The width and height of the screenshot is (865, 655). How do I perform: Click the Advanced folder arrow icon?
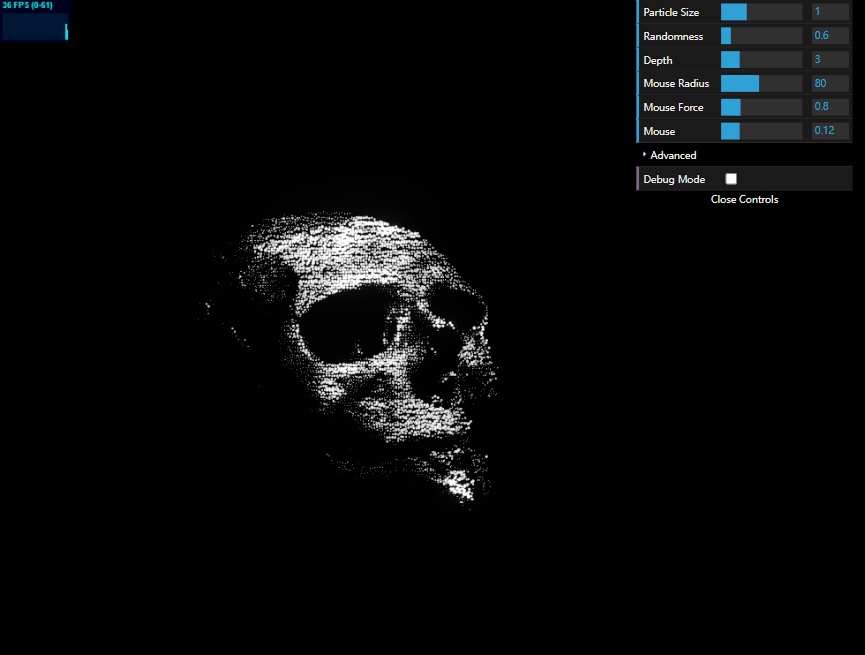[644, 155]
